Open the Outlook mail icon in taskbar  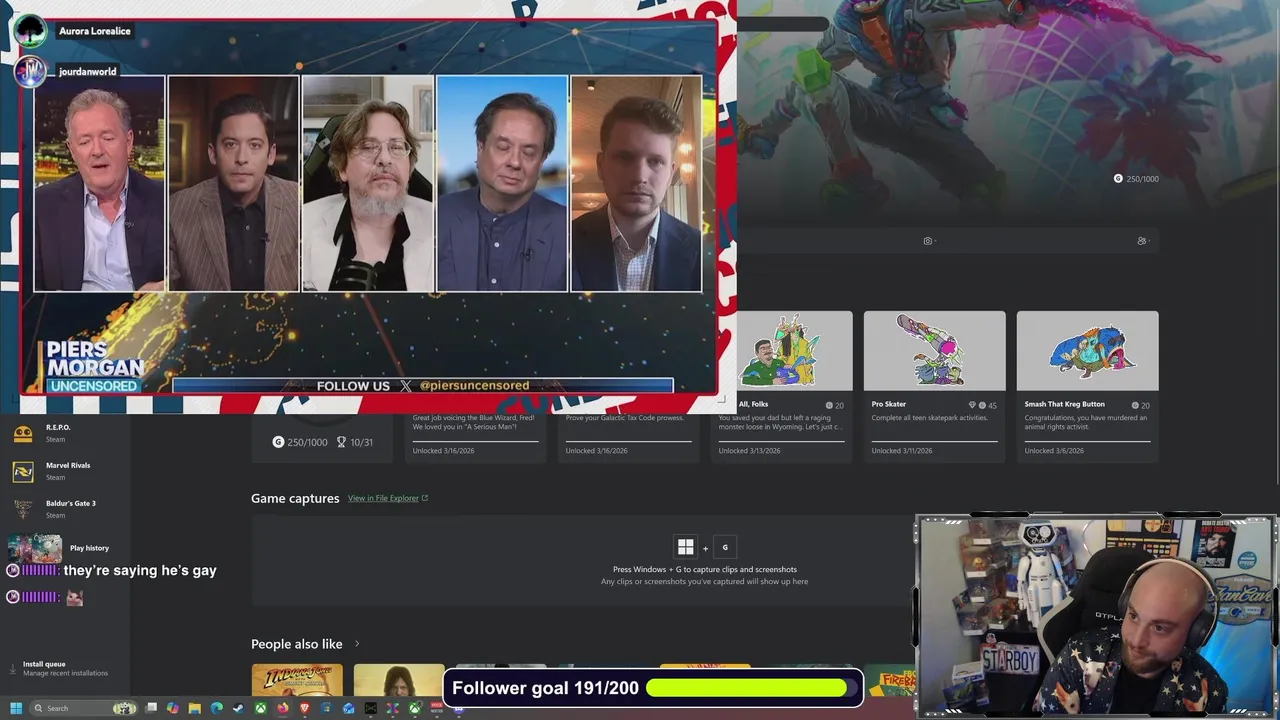coord(348,708)
